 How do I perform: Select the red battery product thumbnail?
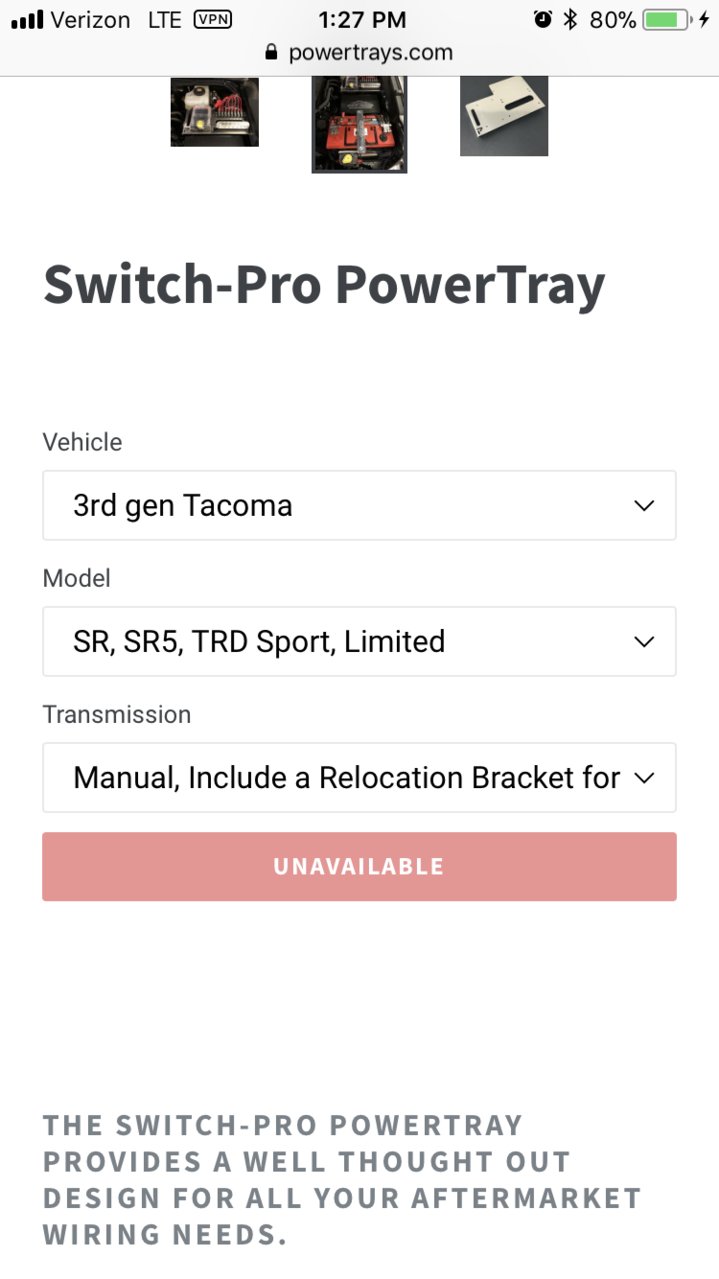pos(359,124)
